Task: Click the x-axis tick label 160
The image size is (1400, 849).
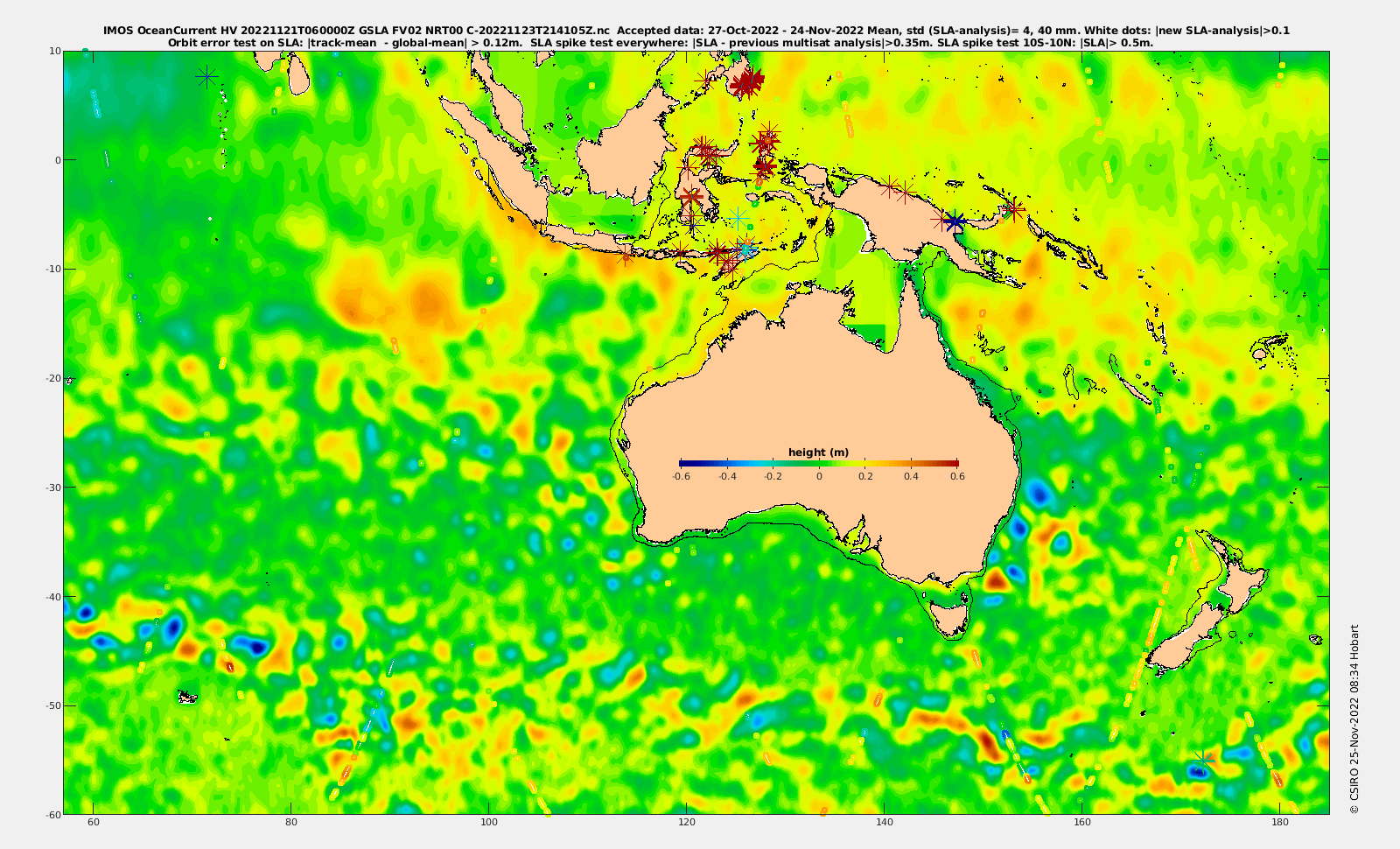Action: 1082,823
